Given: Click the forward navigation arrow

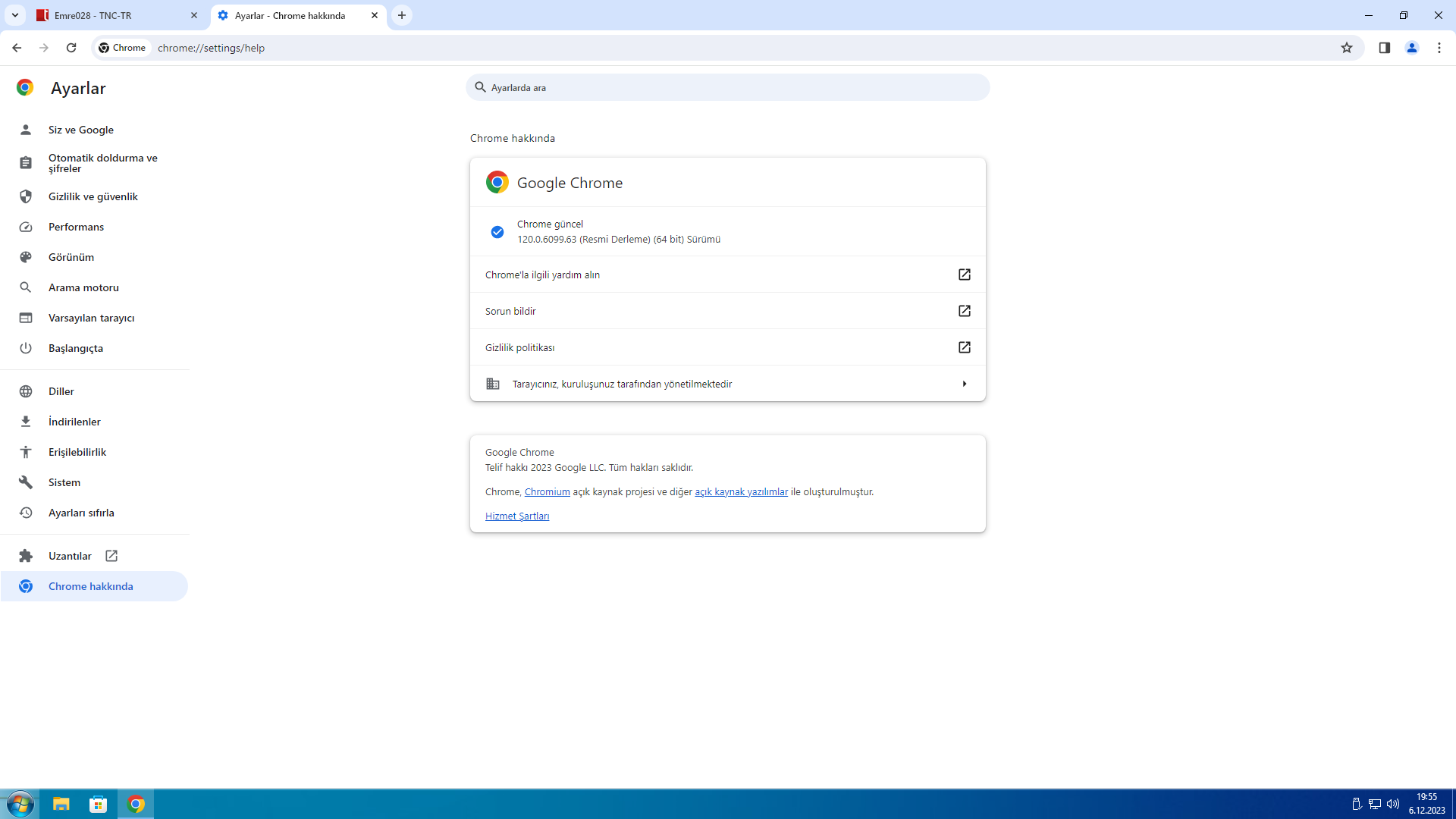Looking at the screenshot, I should click(x=44, y=48).
